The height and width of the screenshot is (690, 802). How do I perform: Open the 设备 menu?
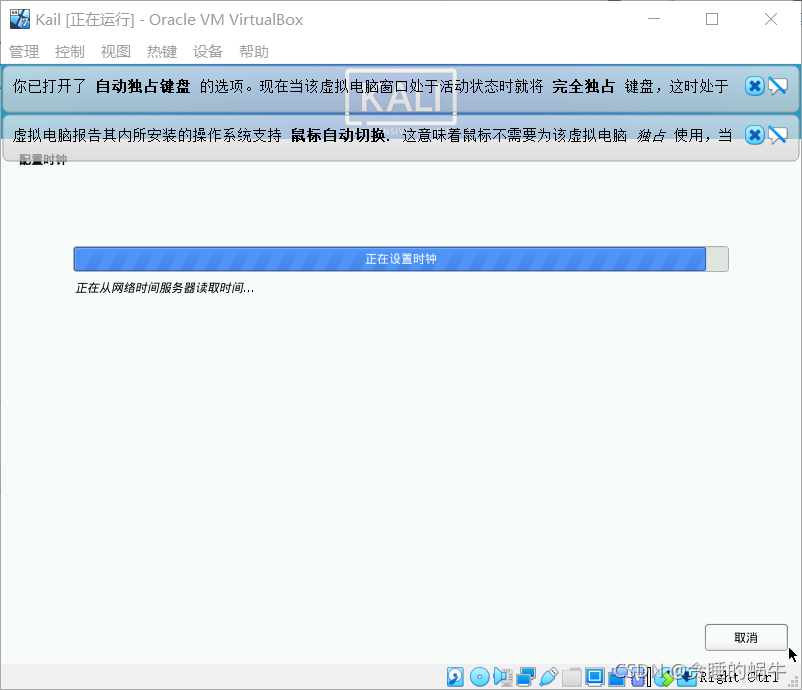click(x=208, y=51)
